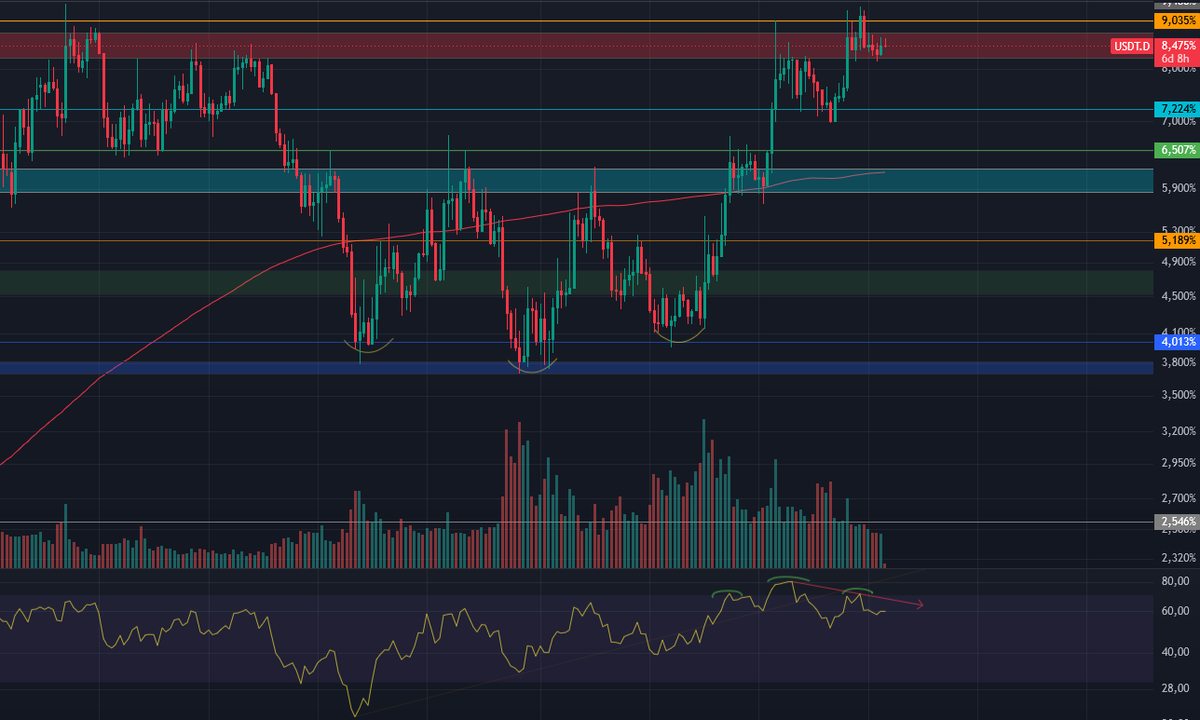The width and height of the screenshot is (1200, 720).
Task: Click the 4,500% price scale value
Action: 1178,295
